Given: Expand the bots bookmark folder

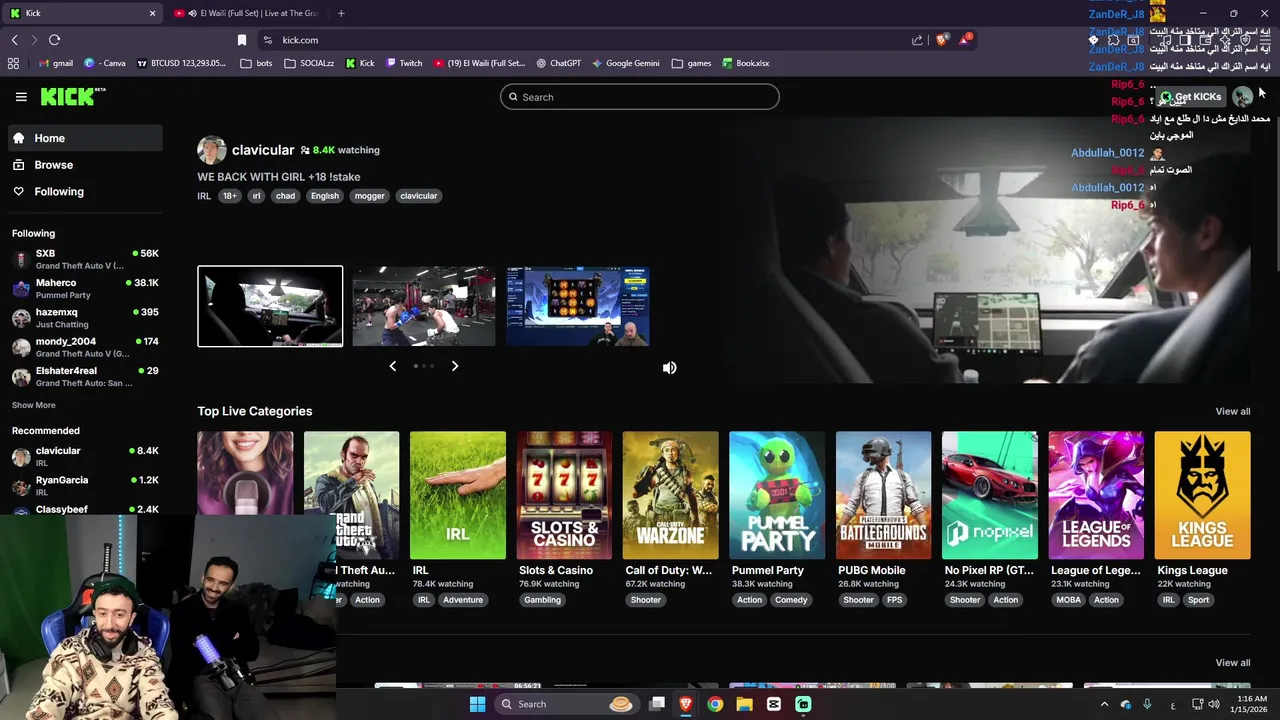Looking at the screenshot, I should click(x=256, y=63).
